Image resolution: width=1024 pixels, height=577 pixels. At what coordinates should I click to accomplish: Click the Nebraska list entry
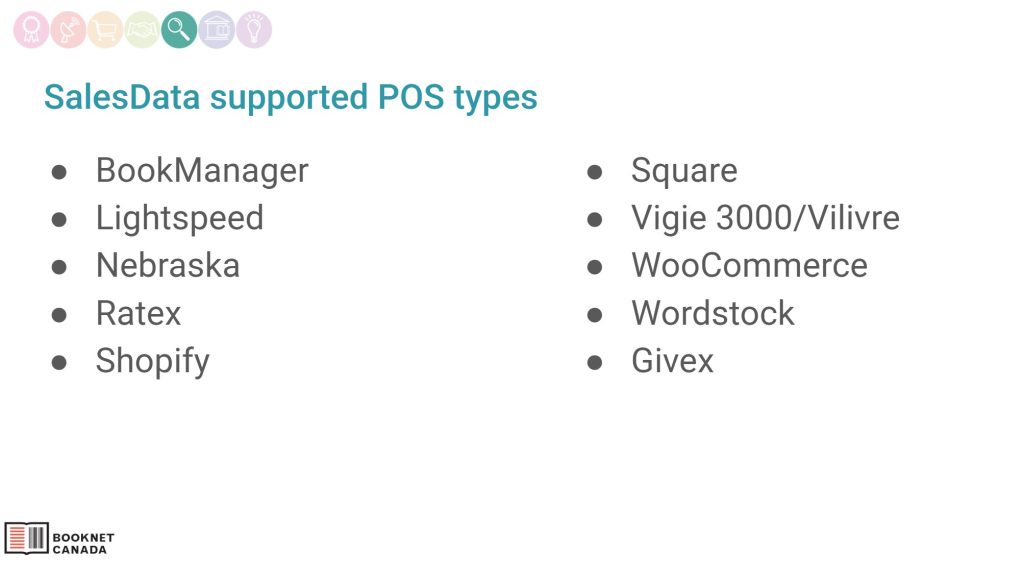pos(168,265)
